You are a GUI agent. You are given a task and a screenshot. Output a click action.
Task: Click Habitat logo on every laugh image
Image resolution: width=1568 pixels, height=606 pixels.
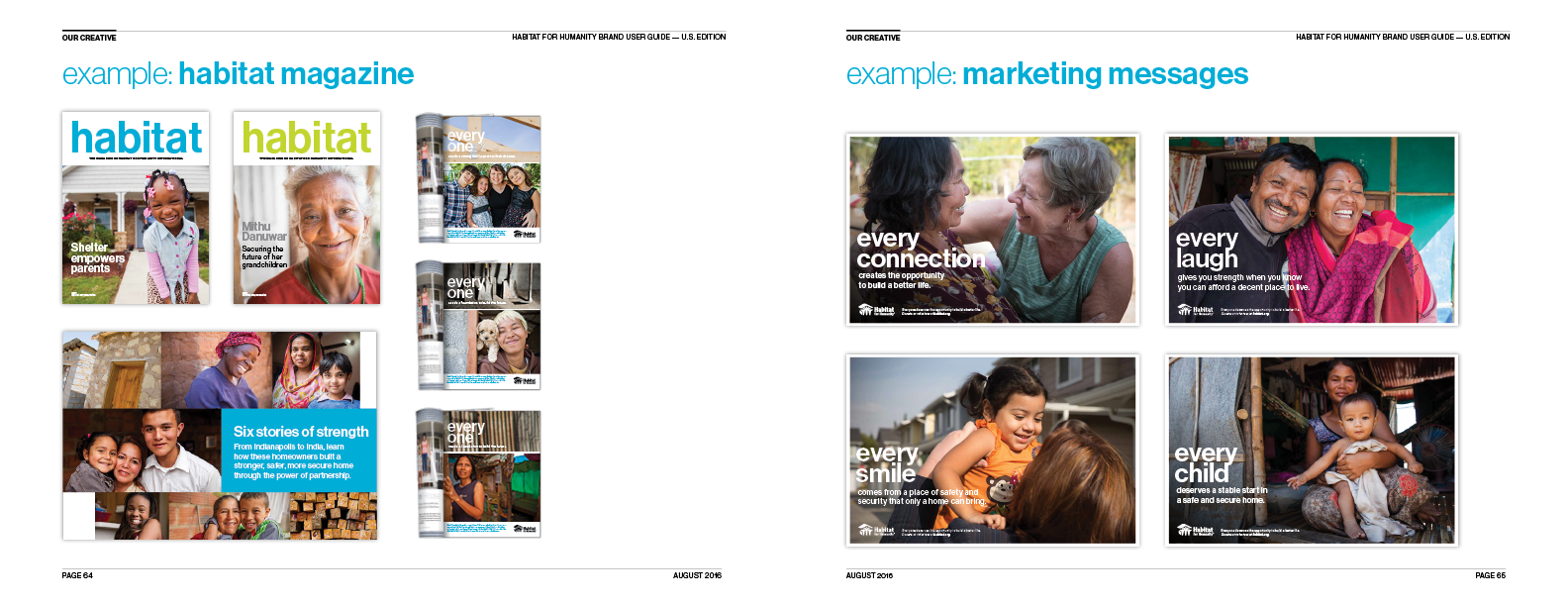click(1196, 311)
